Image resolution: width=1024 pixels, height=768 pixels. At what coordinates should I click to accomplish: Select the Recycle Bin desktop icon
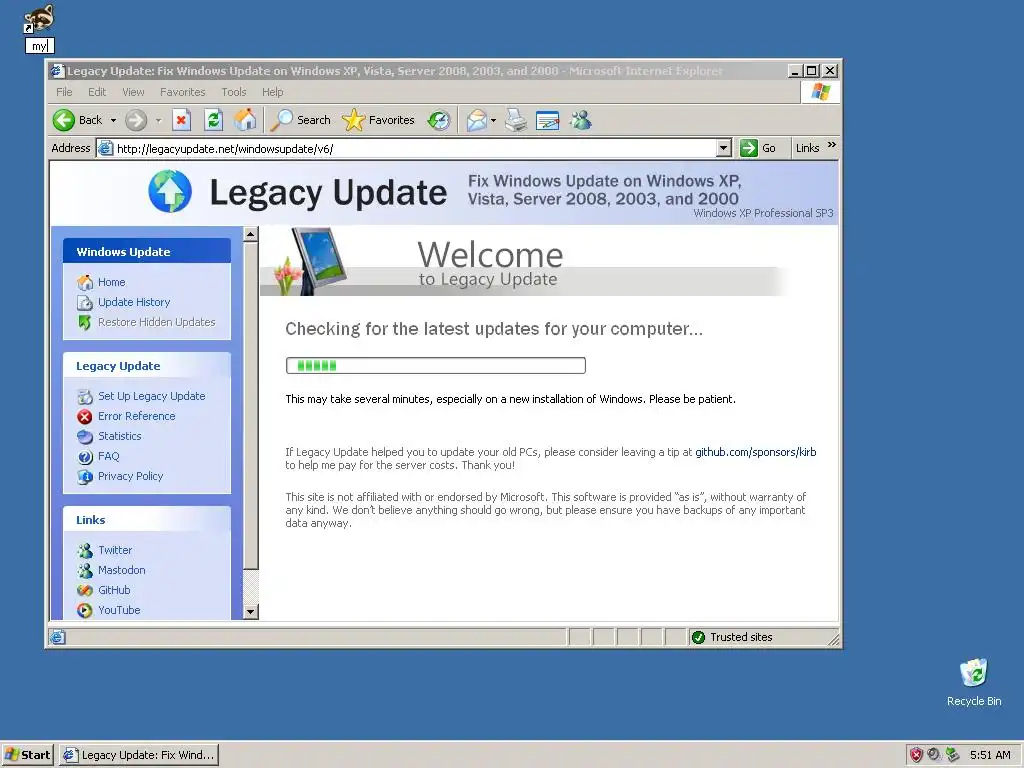click(x=974, y=682)
